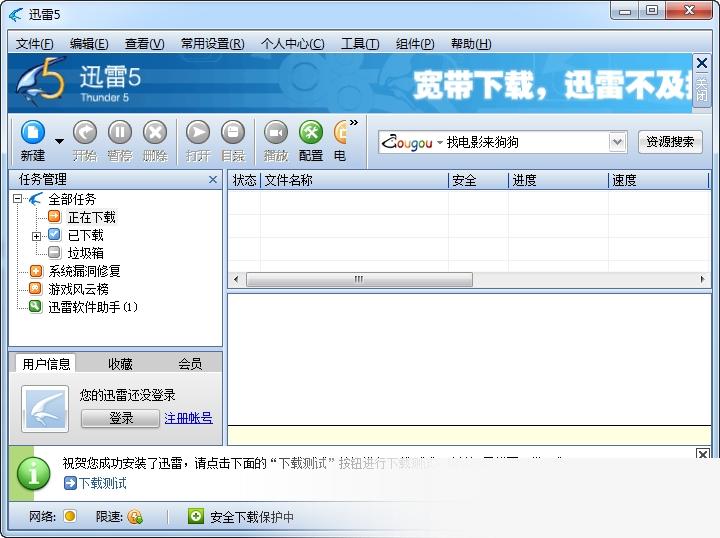Click the 系统漏洞修复 orange icon

click(36, 271)
